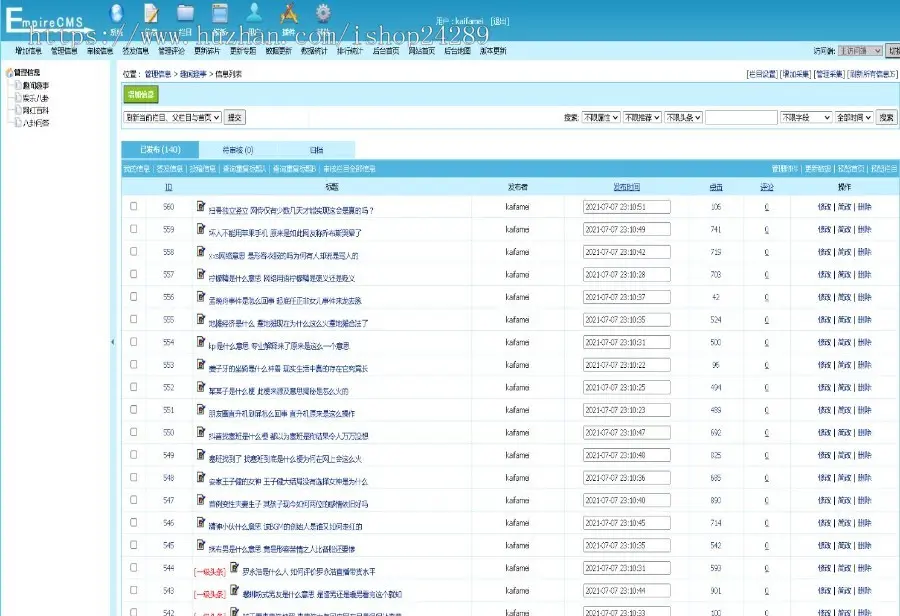Expand the 全部时间 time filter dropdown

pyautogui.click(x=853, y=118)
